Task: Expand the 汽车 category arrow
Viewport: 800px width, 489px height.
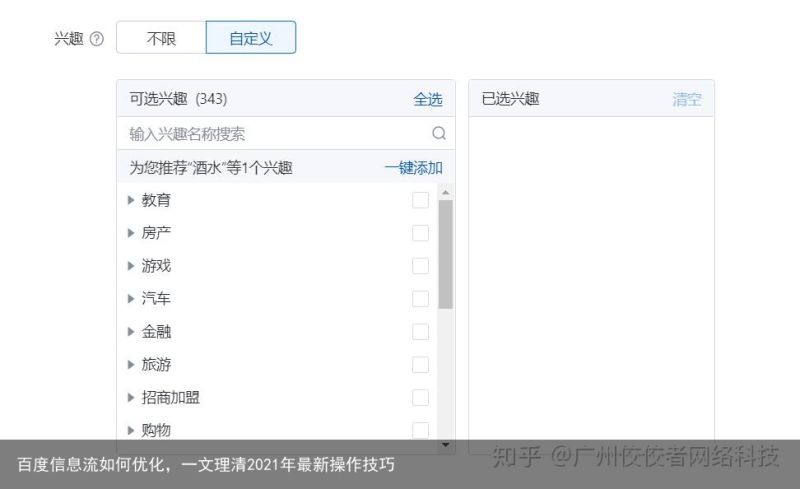Action: click(131, 299)
